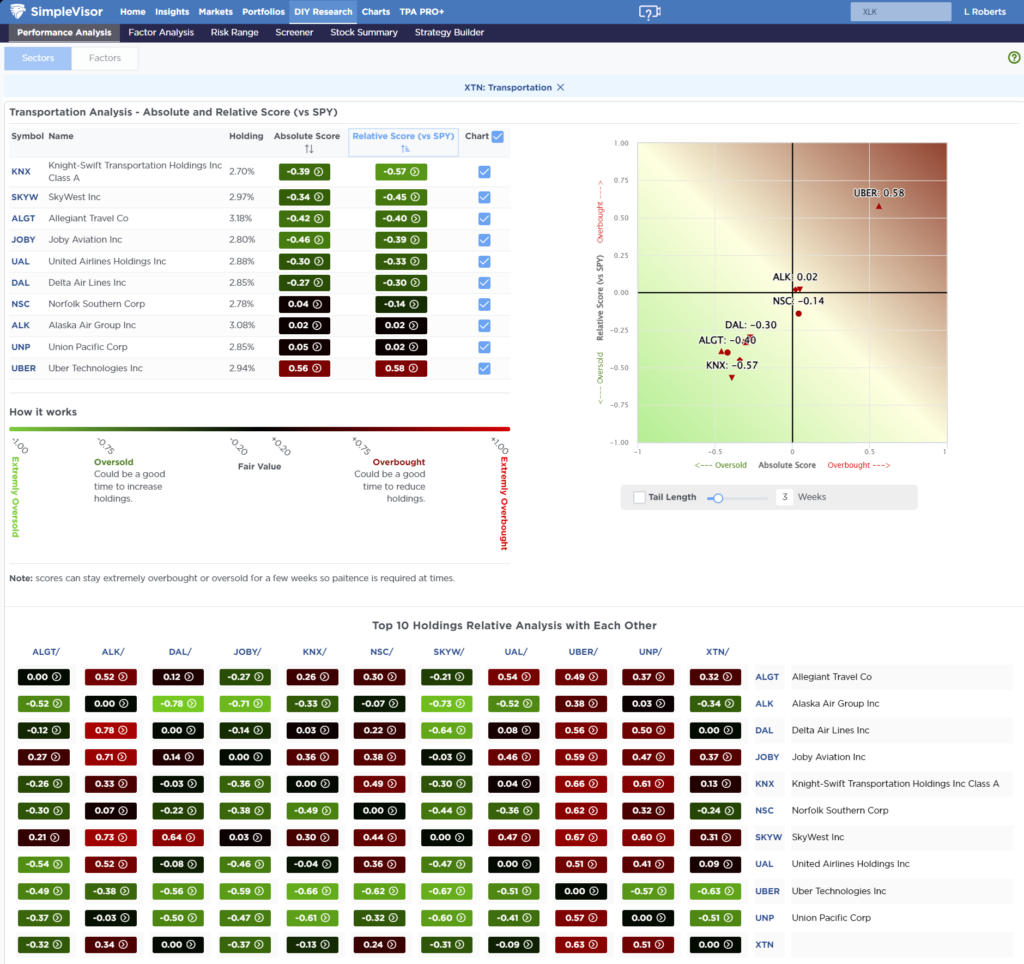The height and width of the screenshot is (964, 1024).
Task: Open DAL row ALK/ 0.78 badge
Action: click(x=111, y=731)
